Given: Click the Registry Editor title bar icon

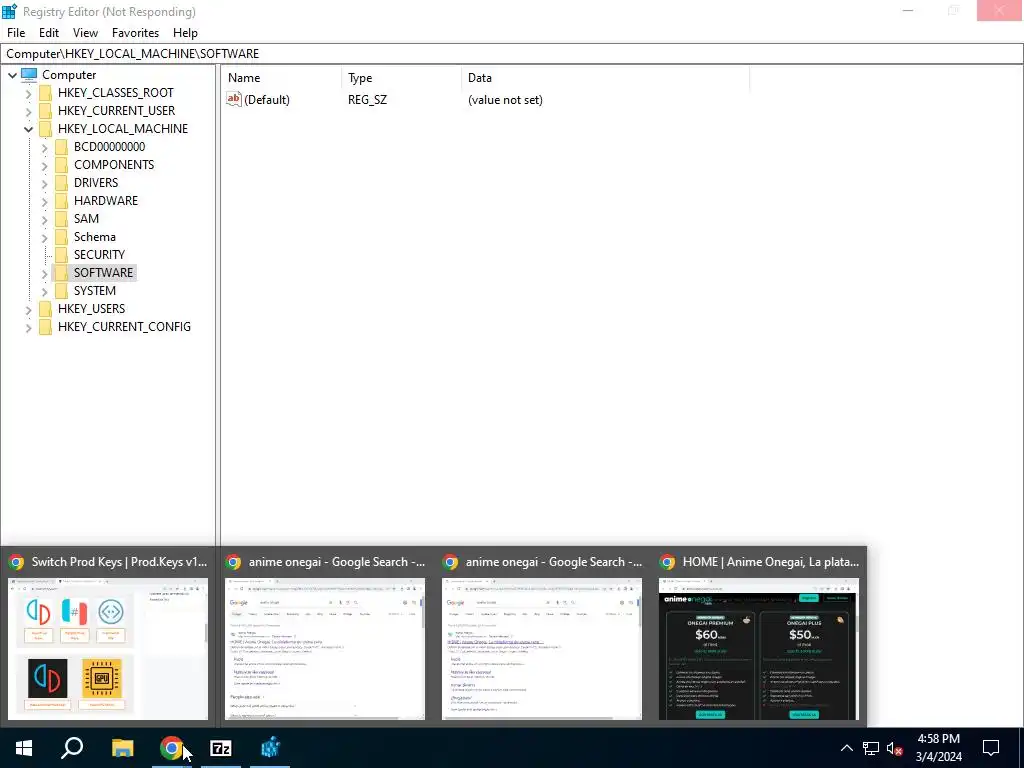Looking at the screenshot, I should coord(9,11).
